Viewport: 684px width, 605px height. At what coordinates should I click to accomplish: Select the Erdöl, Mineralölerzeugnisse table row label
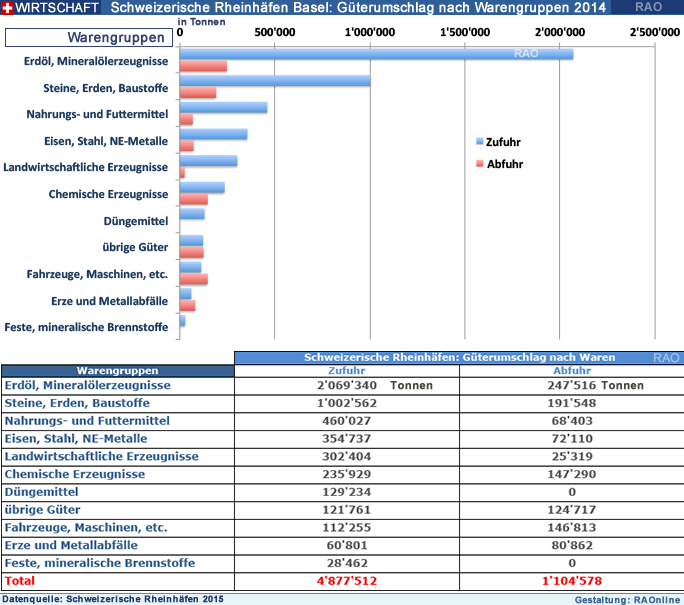88,385
